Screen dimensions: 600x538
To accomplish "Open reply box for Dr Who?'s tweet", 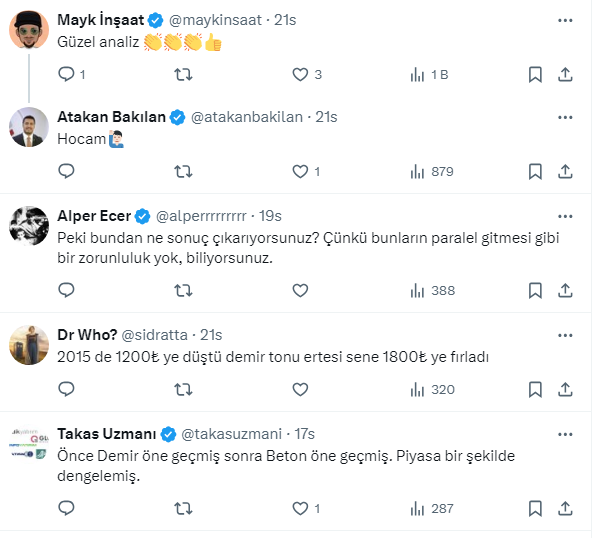I will coord(67,389).
